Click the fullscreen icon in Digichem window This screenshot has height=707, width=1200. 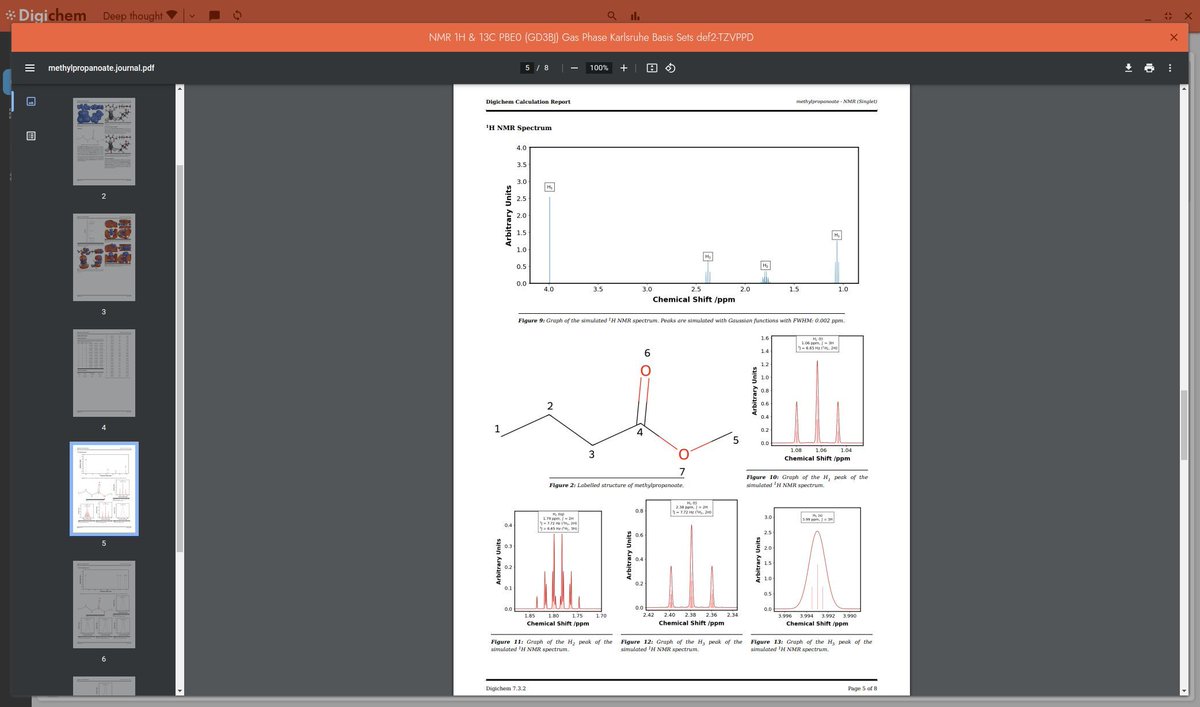pos(1169,16)
